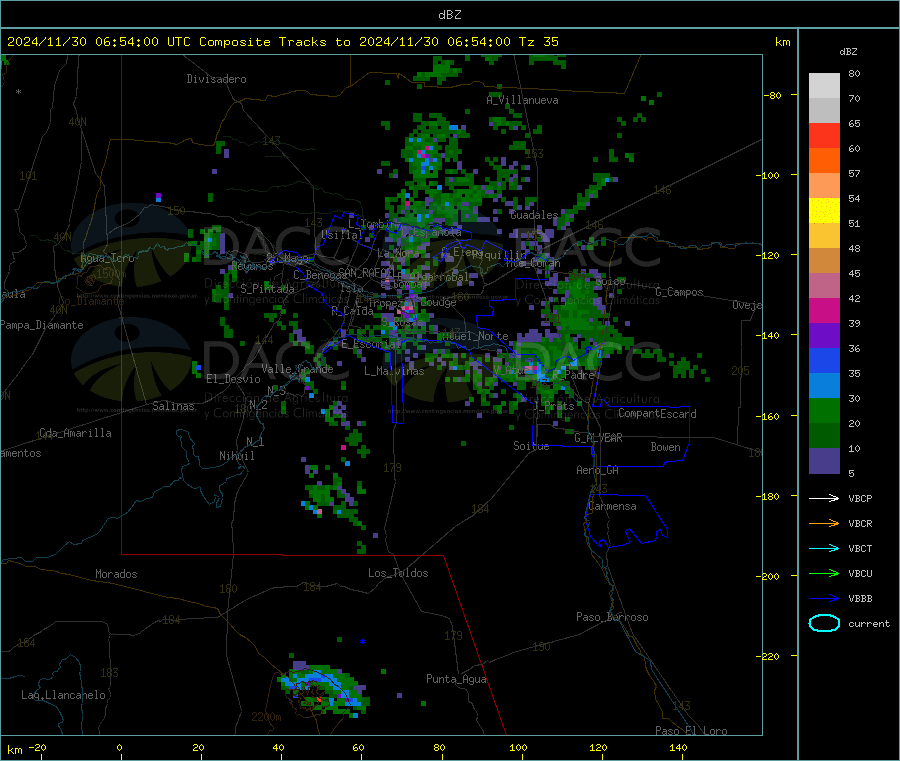The width and height of the screenshot is (900, 761).
Task: Click the 'Punta_Agua' map label
Action: tap(456, 679)
